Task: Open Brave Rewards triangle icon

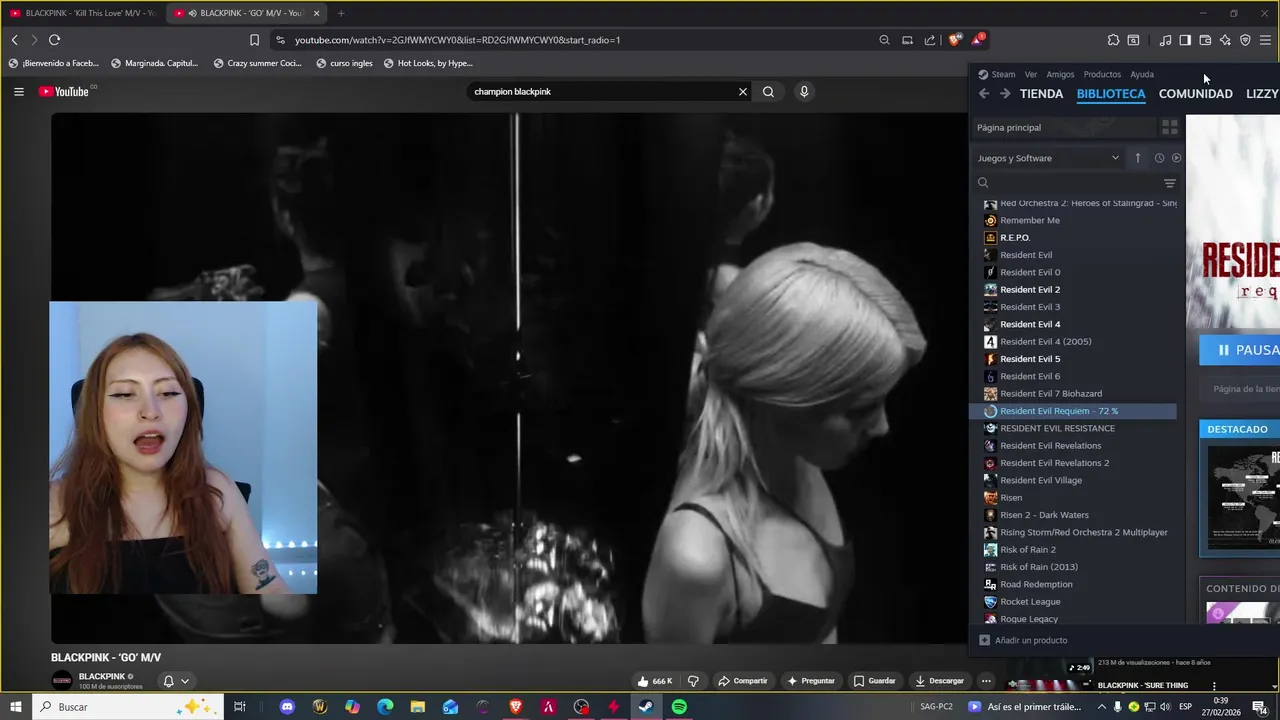Action: coord(978,40)
